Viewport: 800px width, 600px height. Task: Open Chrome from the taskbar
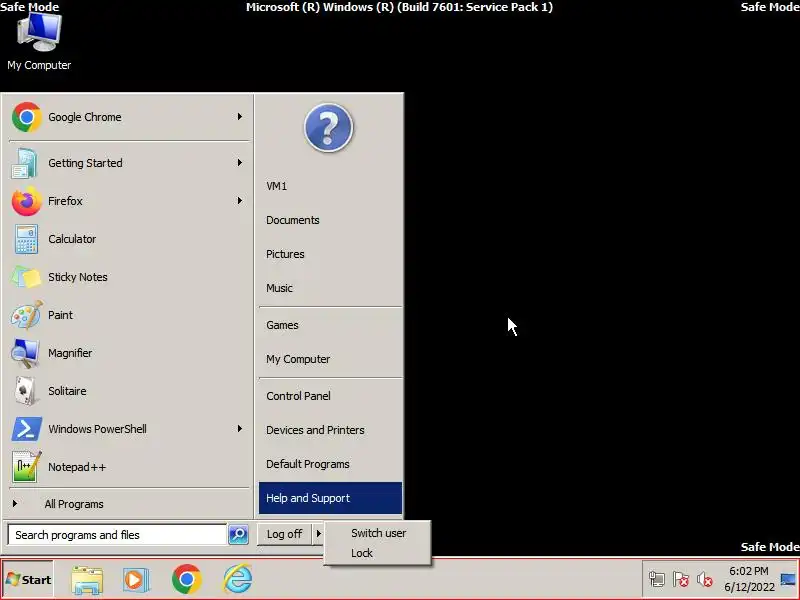[x=186, y=580]
